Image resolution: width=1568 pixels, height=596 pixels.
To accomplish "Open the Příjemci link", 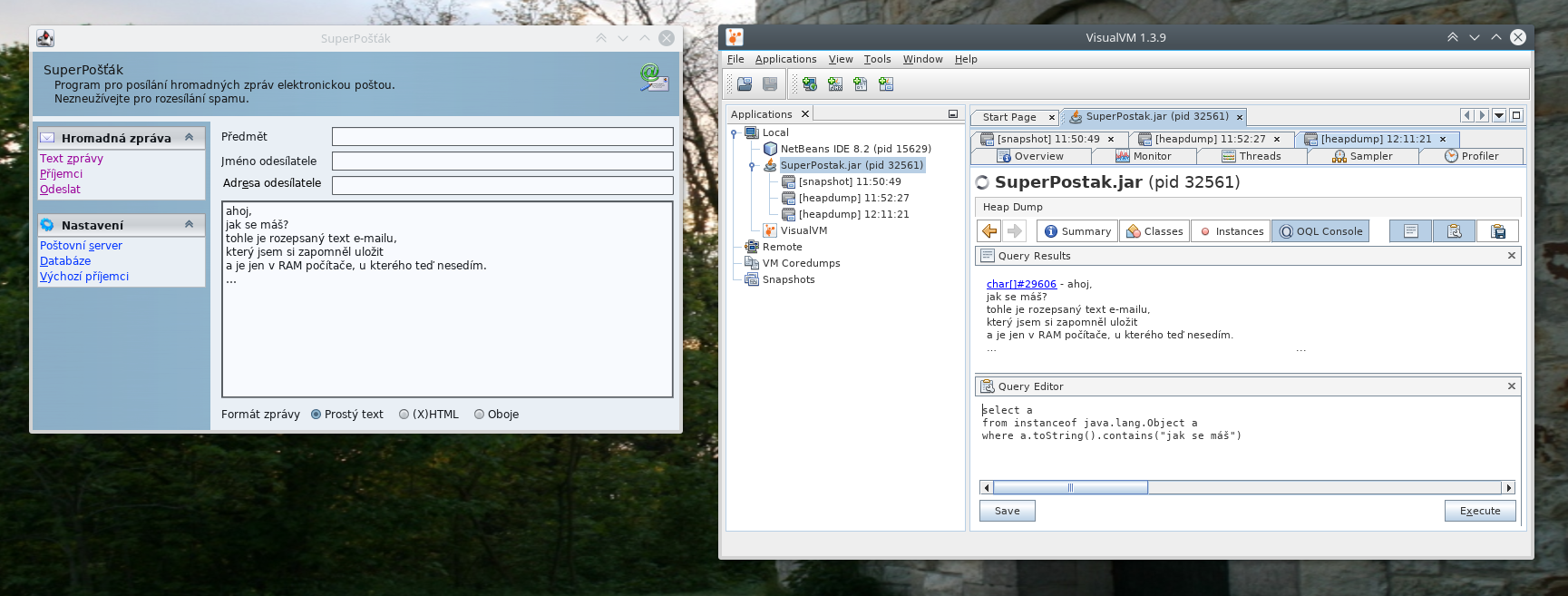I will (x=61, y=174).
